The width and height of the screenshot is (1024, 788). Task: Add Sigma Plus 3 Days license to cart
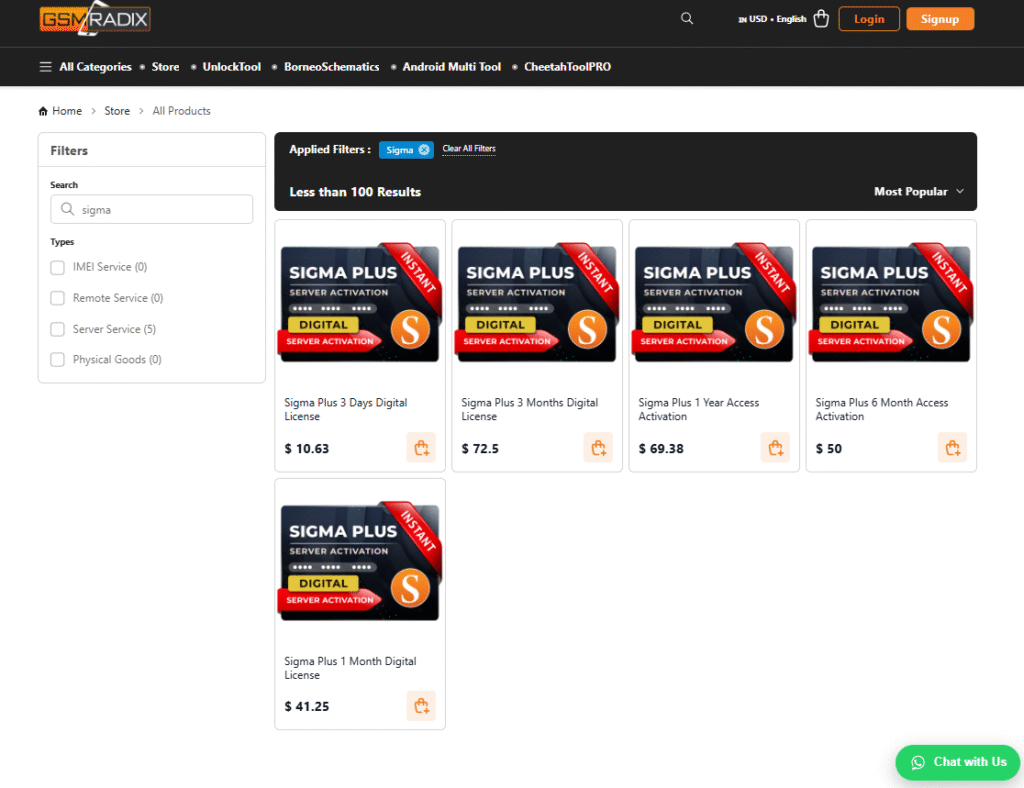(421, 448)
